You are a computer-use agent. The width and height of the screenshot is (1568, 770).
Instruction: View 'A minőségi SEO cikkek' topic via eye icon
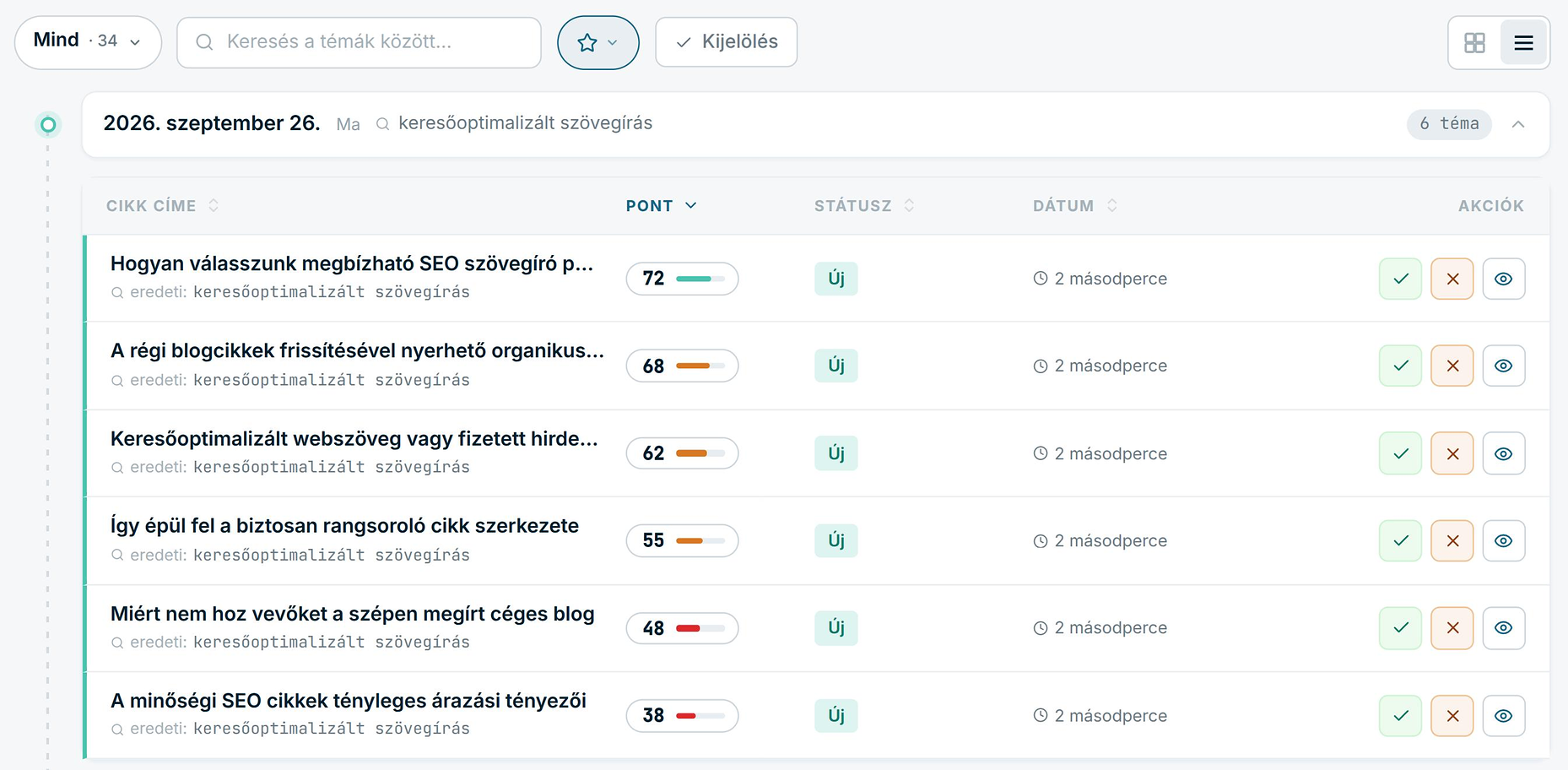(1503, 716)
